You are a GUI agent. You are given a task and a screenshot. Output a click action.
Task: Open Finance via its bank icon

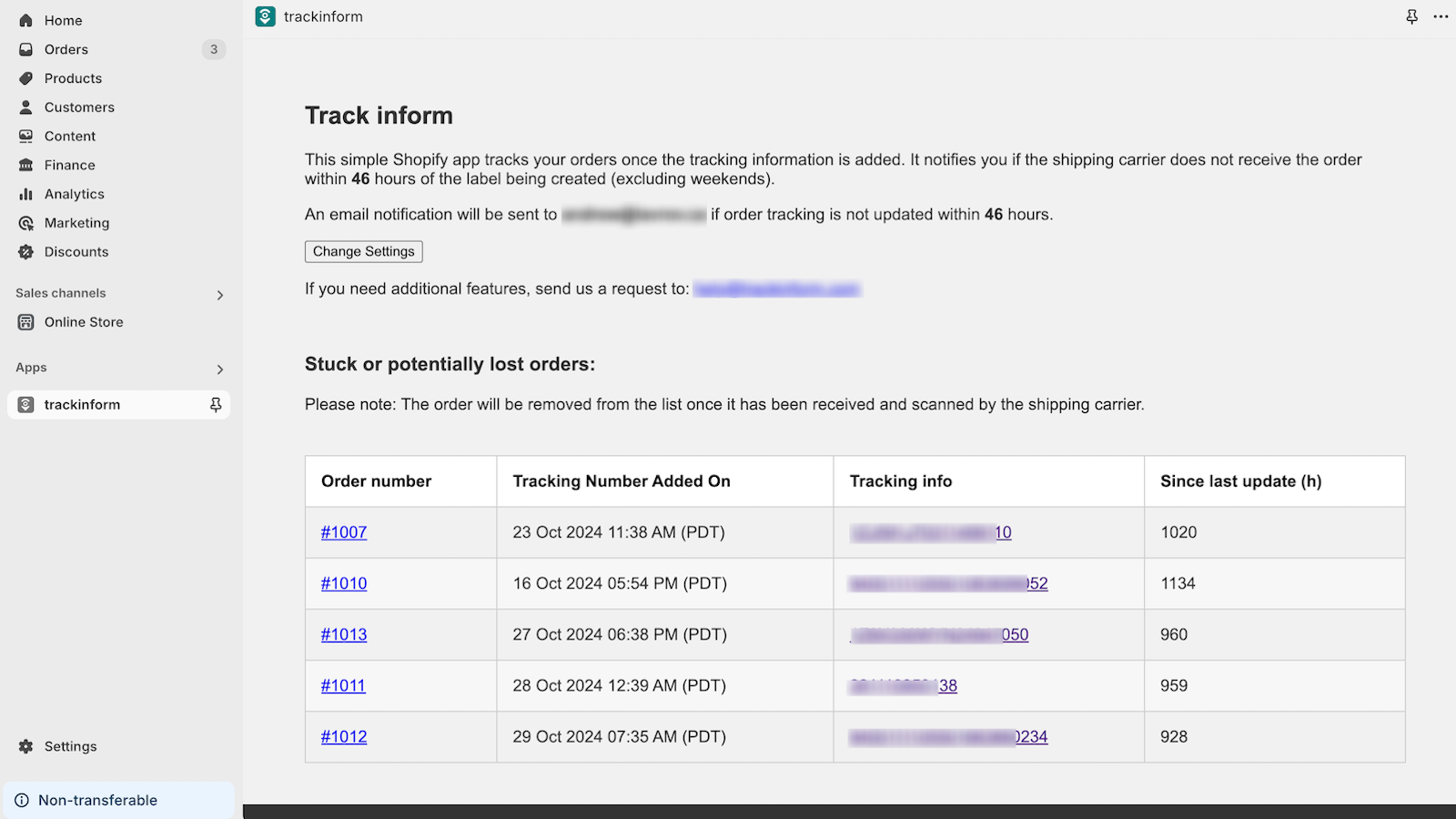[26, 165]
